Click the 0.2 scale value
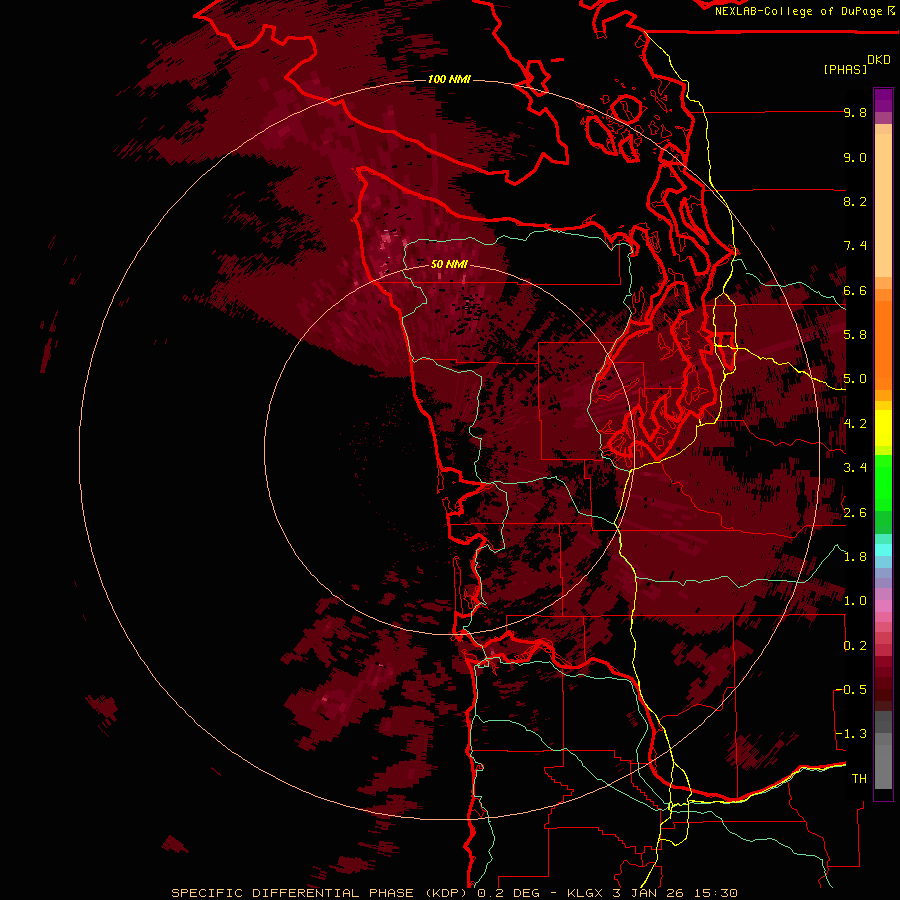The height and width of the screenshot is (900, 900). point(855,646)
